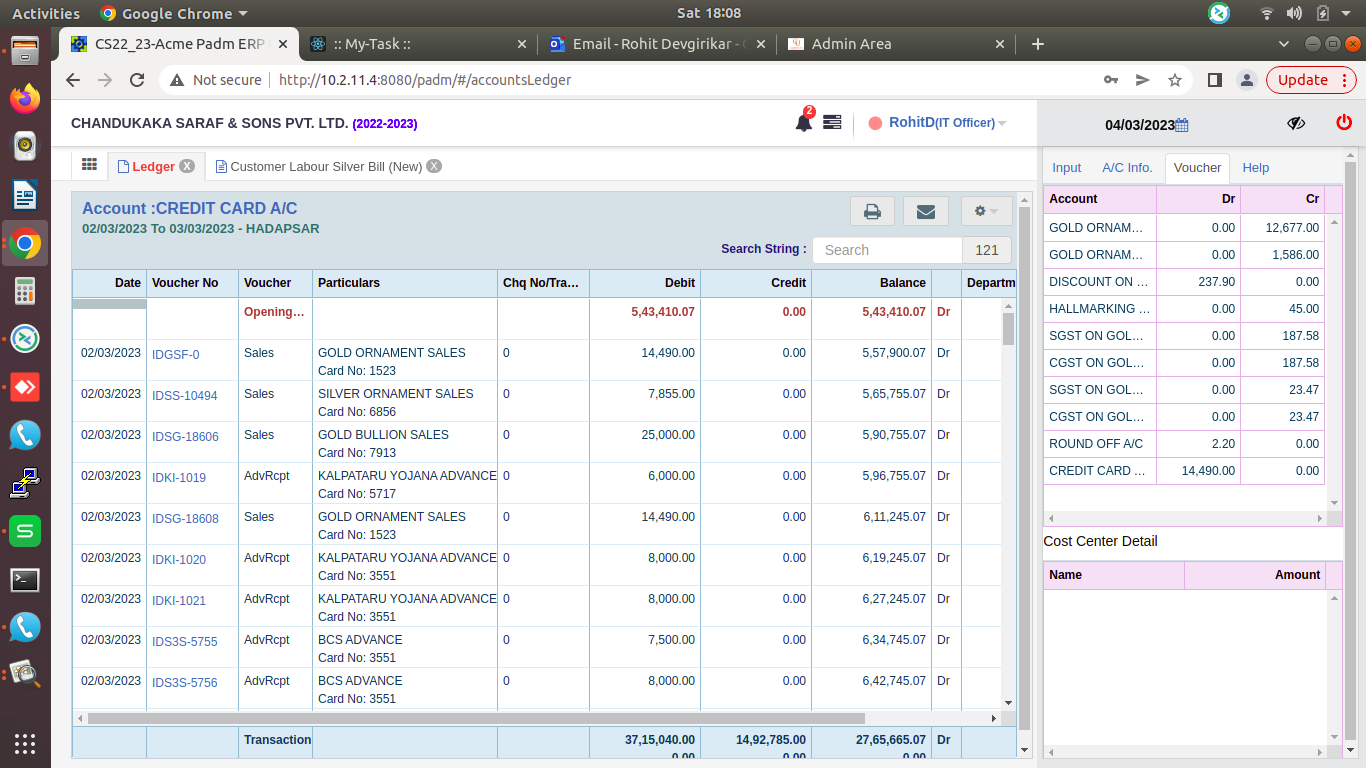Switch to Customer Labour Silver Bill tab
The image size is (1366, 768).
coord(326,167)
